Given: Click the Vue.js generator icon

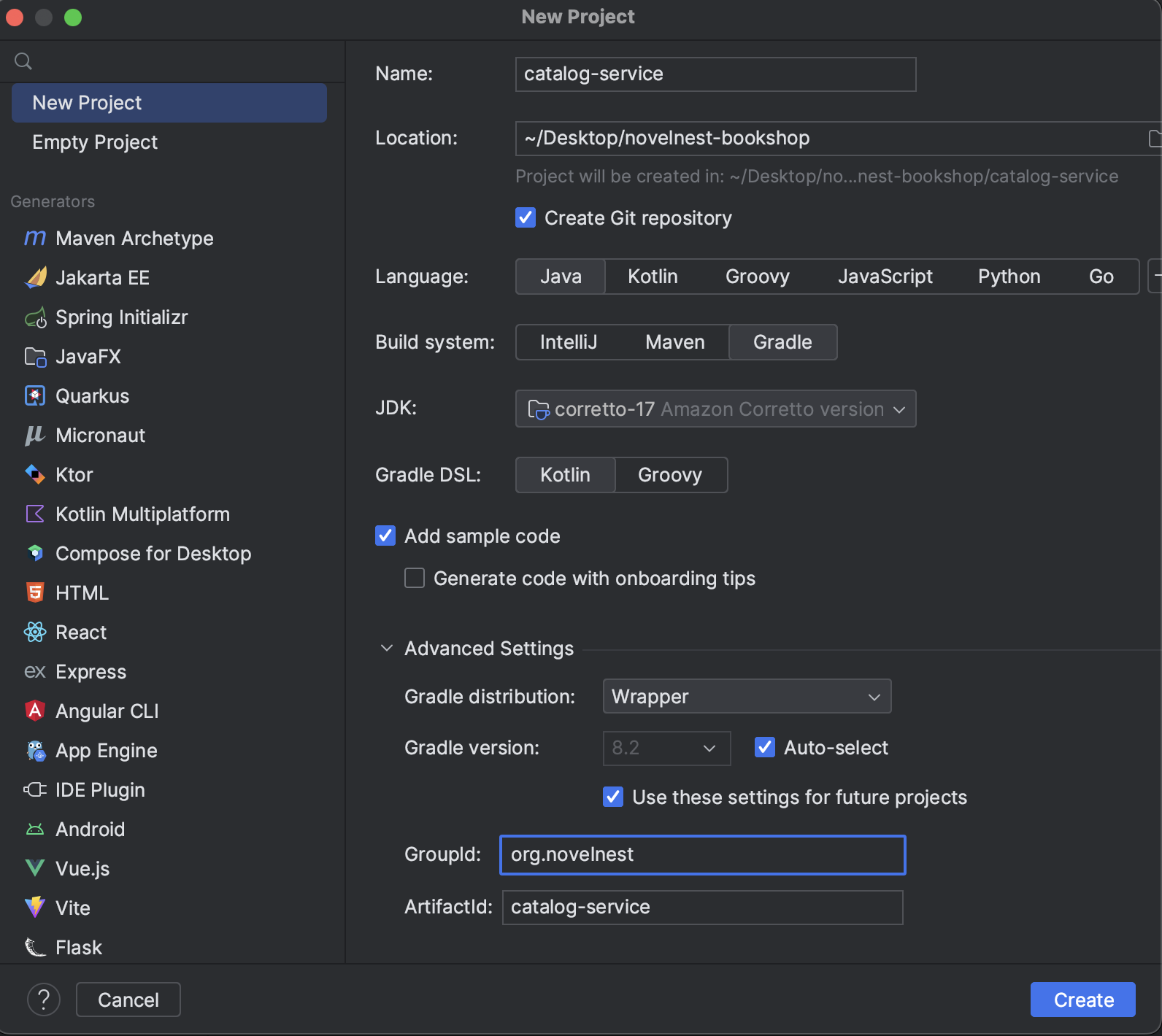Looking at the screenshot, I should tap(35, 869).
